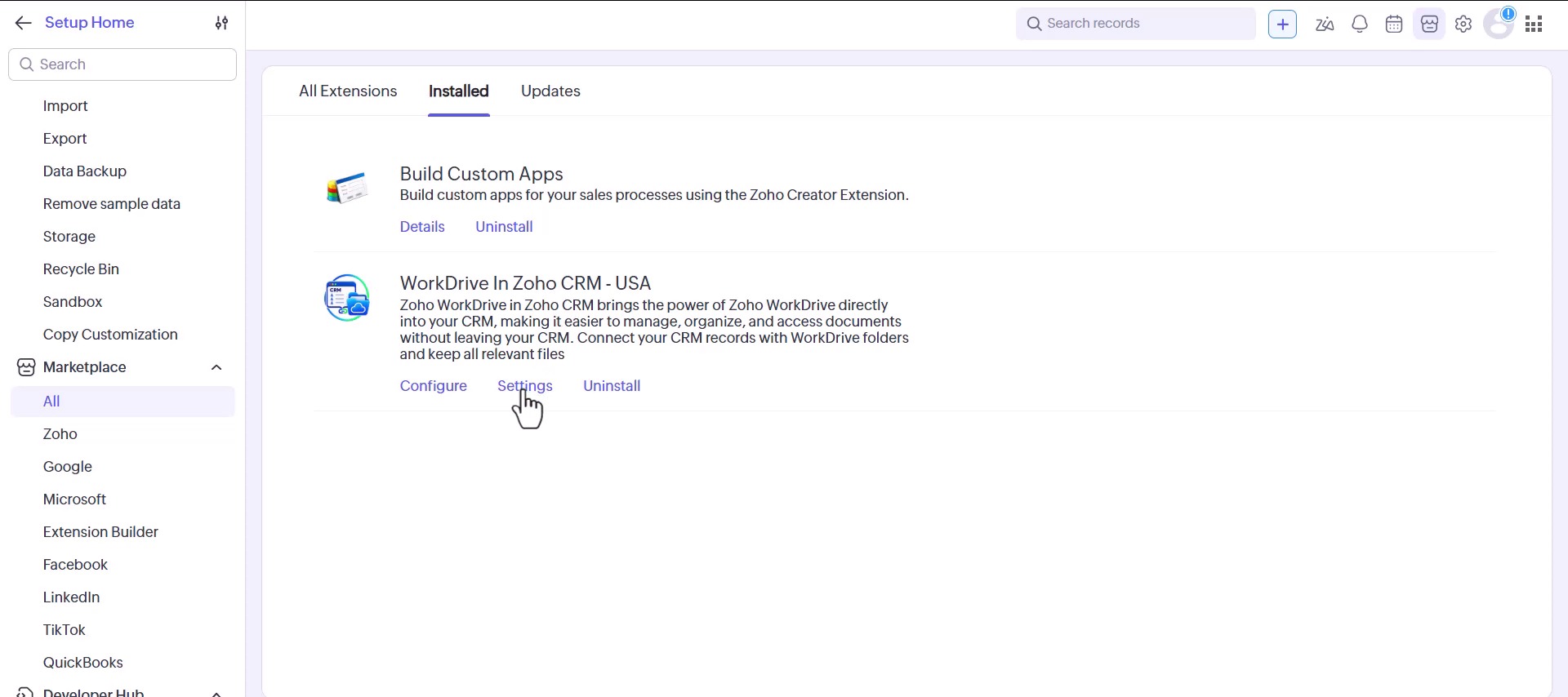Click the Marketplace store icon in the header

click(x=1429, y=24)
